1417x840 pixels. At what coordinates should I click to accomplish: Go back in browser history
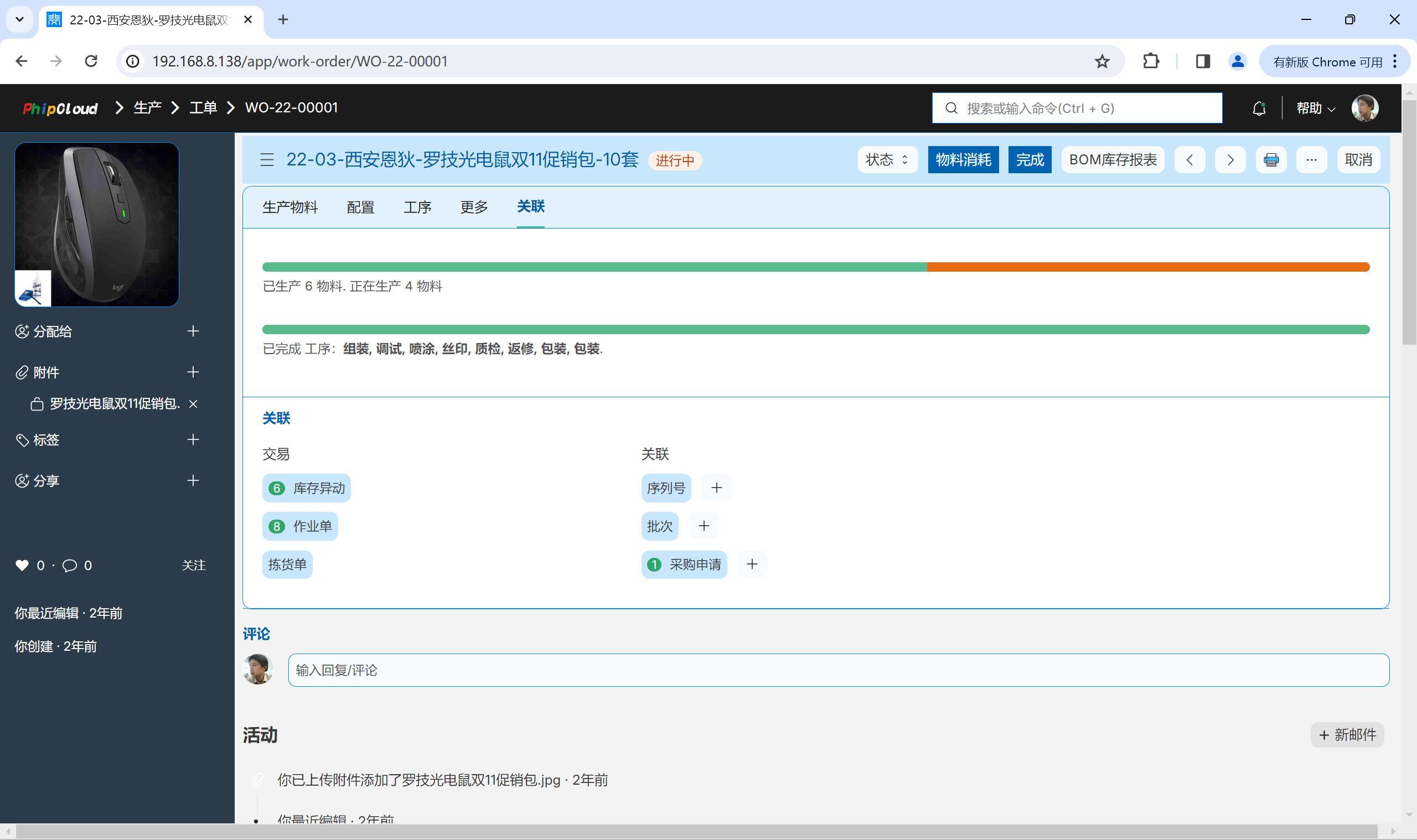point(22,61)
